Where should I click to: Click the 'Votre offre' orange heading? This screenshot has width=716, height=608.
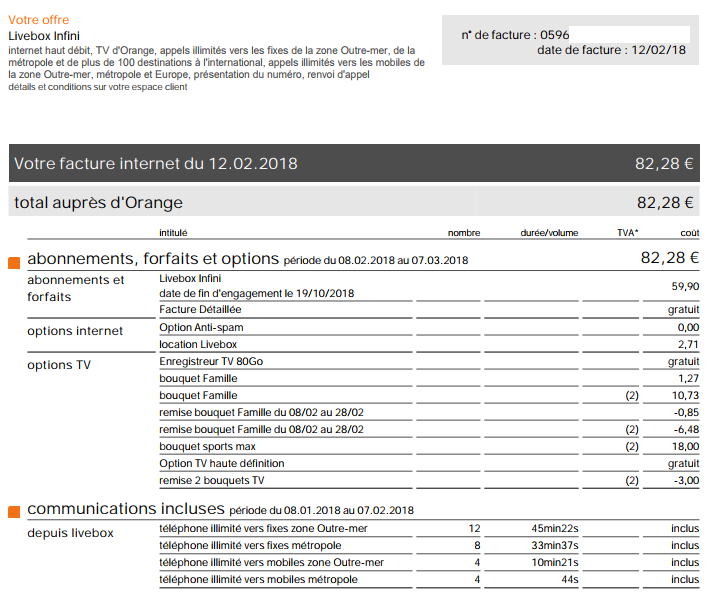coord(38,20)
